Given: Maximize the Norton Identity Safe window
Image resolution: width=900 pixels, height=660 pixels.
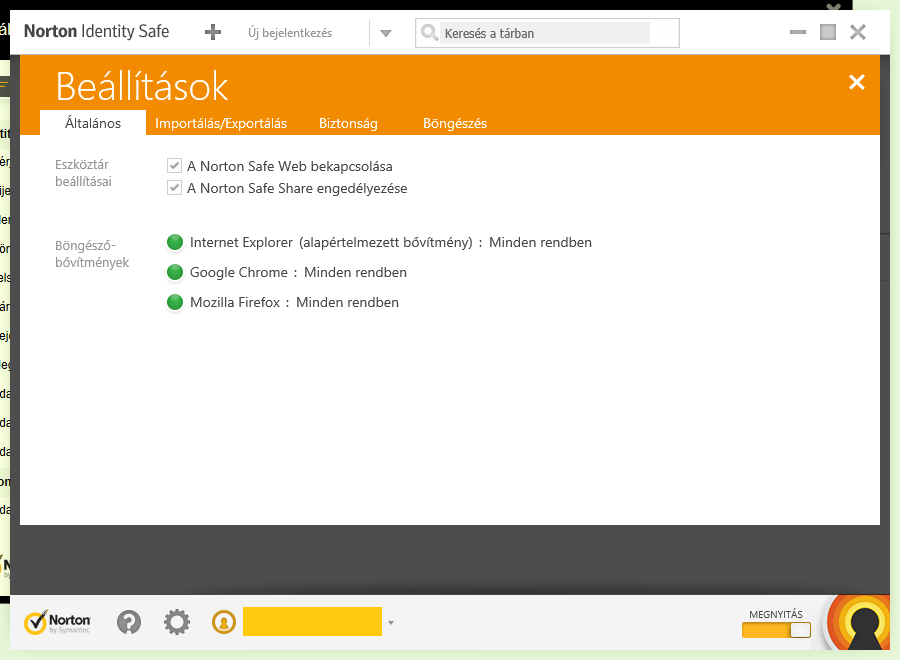Looking at the screenshot, I should [828, 32].
